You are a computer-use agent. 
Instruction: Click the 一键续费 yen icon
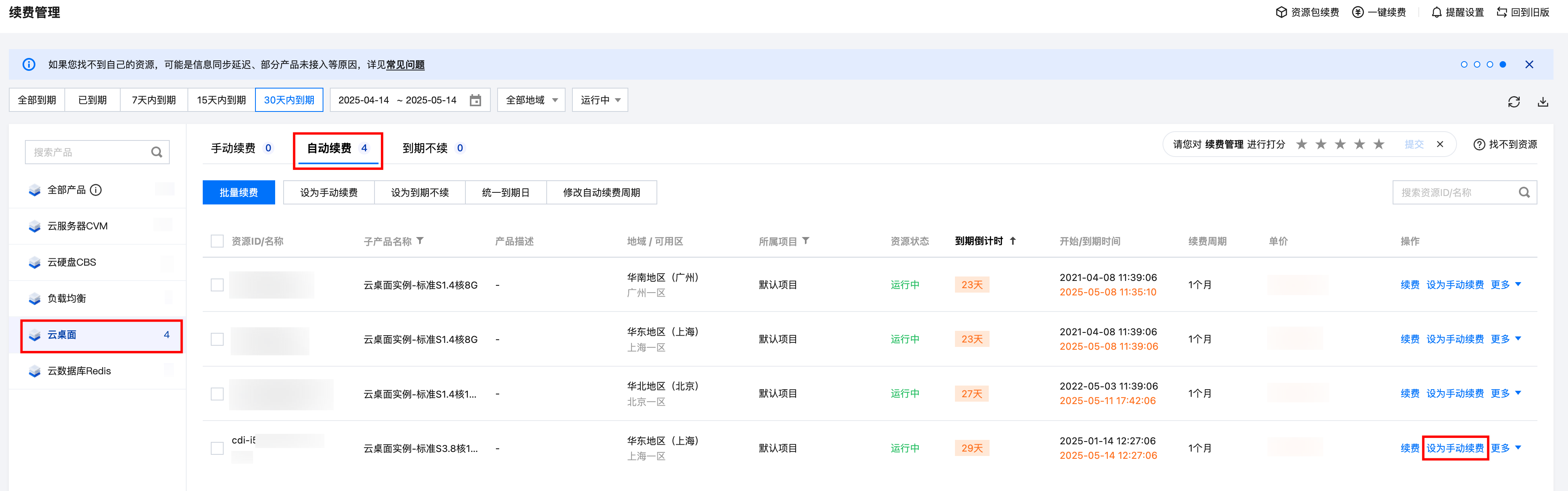(x=1357, y=12)
